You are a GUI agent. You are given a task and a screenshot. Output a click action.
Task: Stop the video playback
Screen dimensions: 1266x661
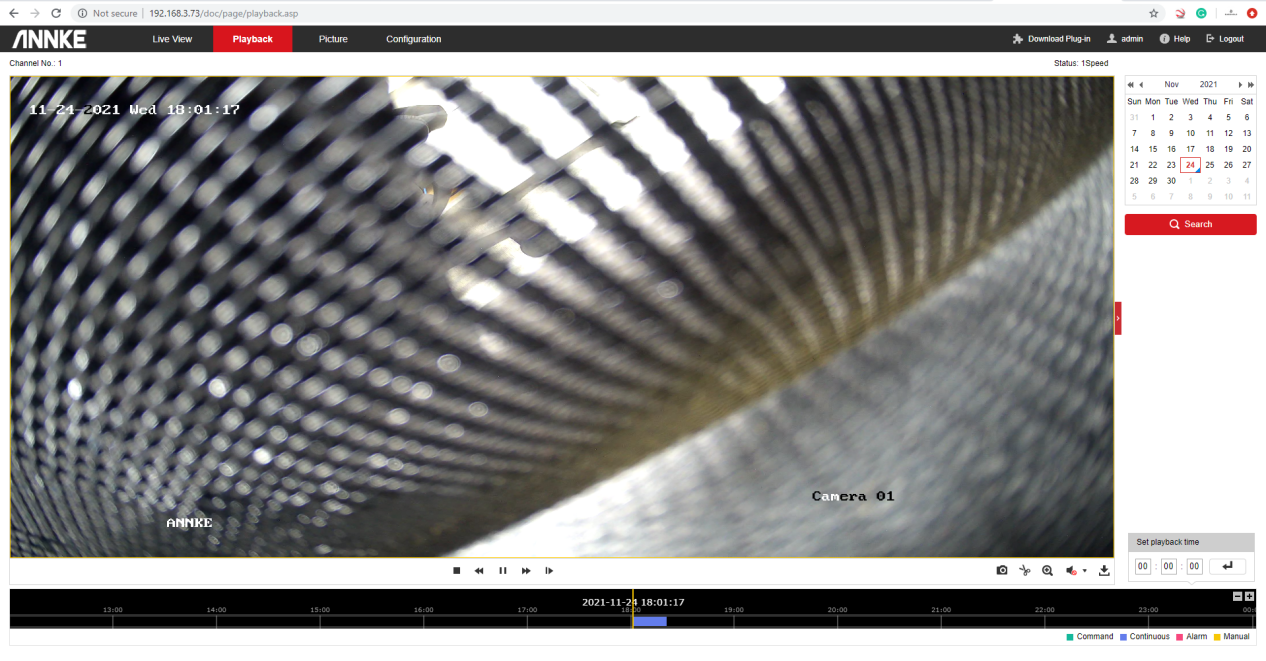[456, 570]
